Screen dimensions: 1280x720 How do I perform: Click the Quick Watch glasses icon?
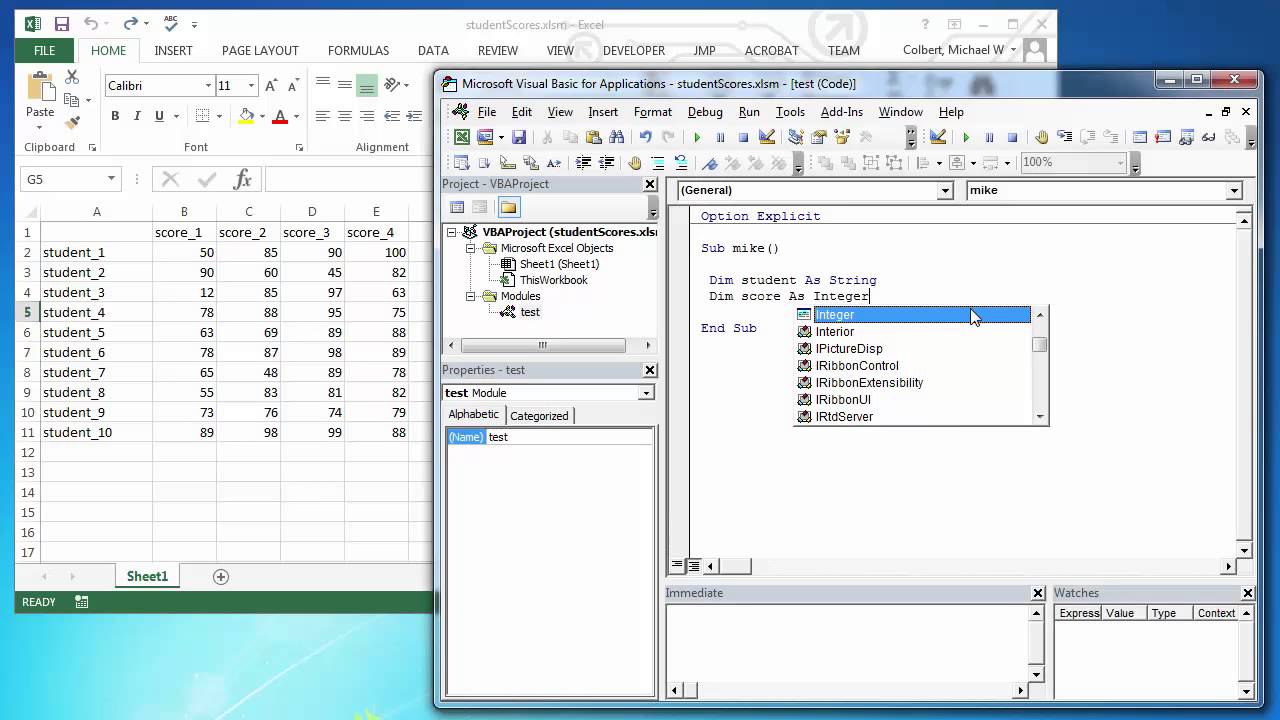(1207, 137)
